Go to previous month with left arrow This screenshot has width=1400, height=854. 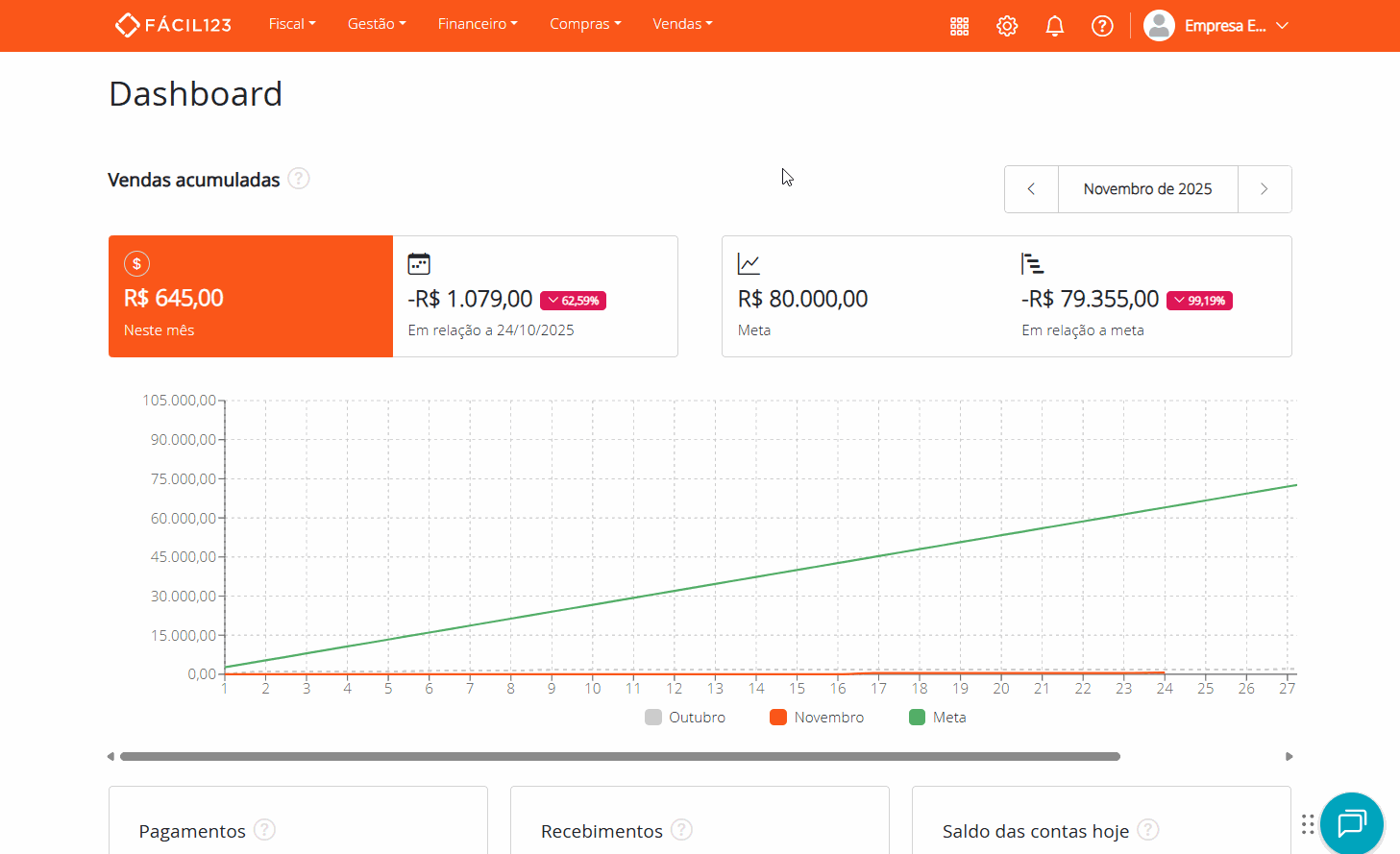[1031, 189]
